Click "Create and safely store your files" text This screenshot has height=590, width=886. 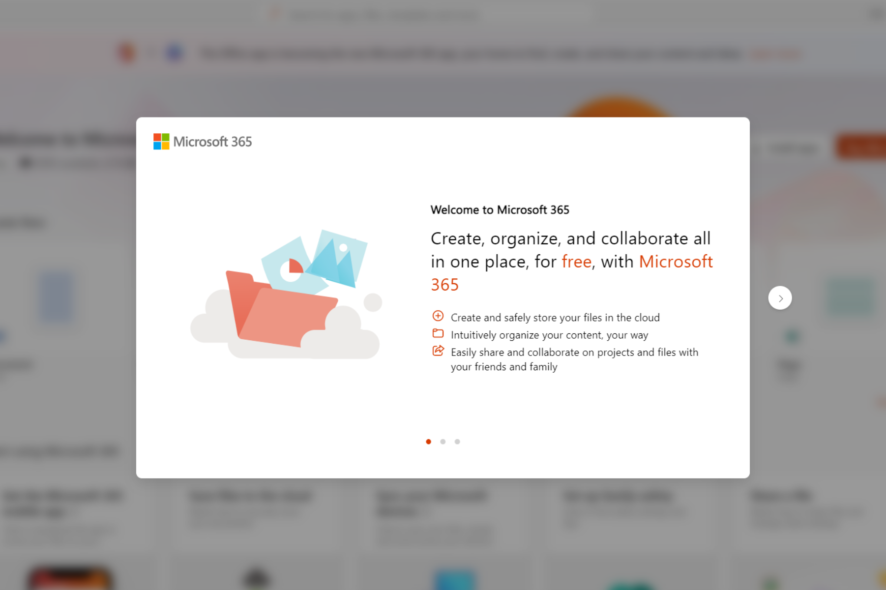[x=526, y=318]
